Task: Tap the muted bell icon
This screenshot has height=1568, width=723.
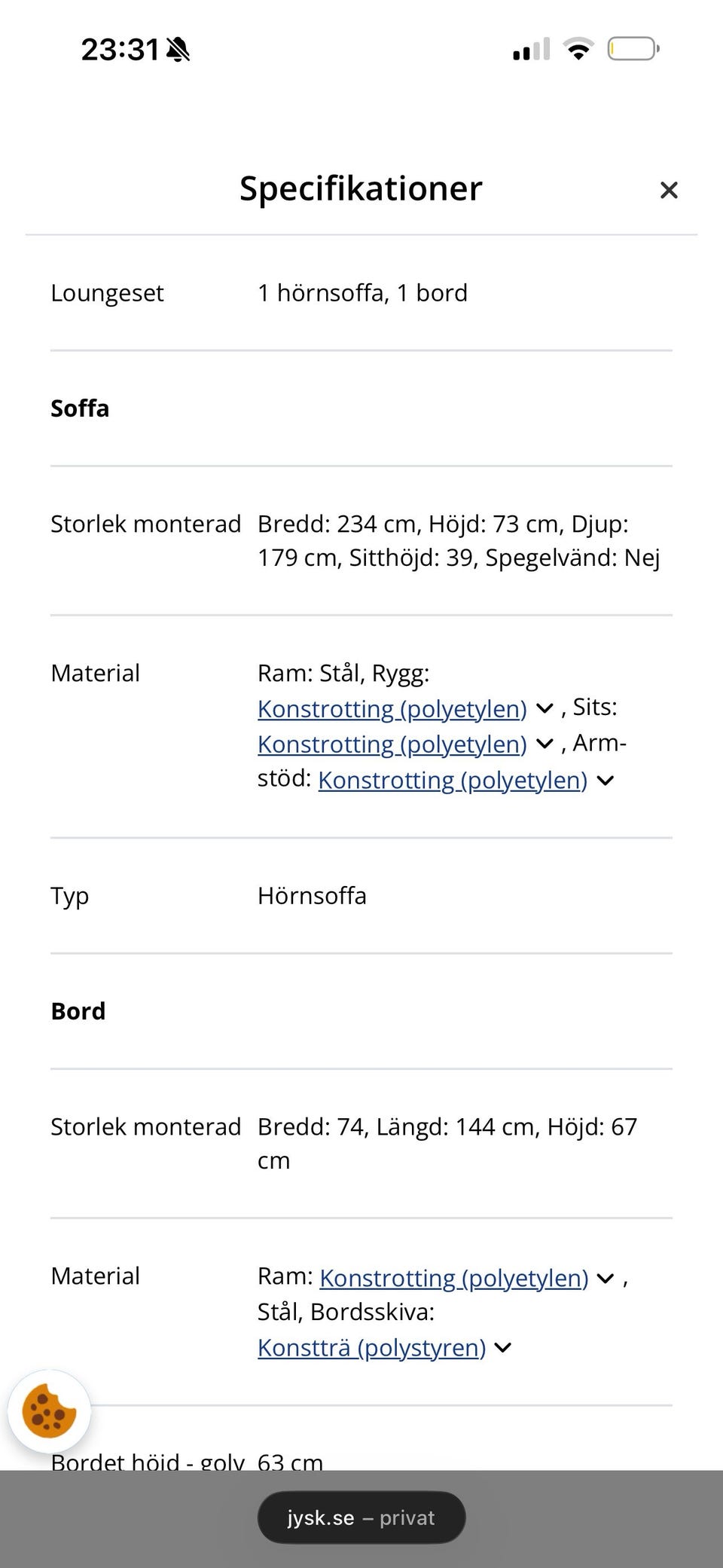Action: click(178, 50)
